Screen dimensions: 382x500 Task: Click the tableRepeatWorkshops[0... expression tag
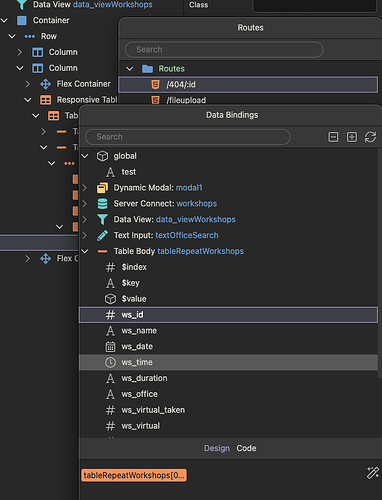click(x=134, y=475)
